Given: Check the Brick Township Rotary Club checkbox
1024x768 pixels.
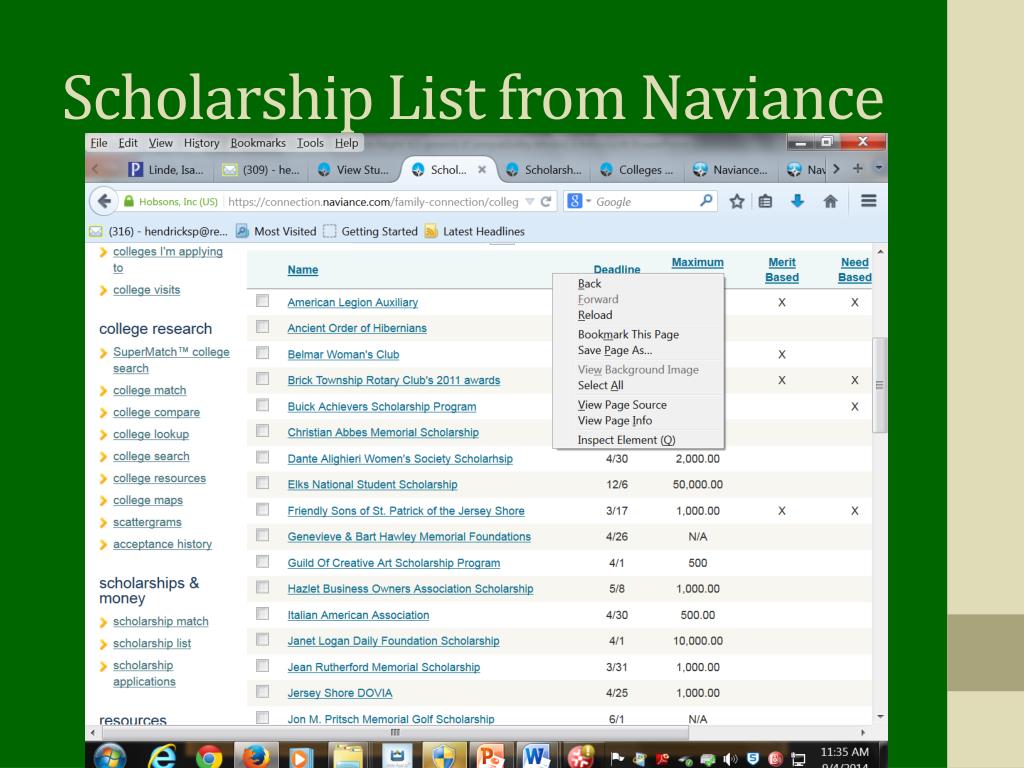Looking at the screenshot, I should (263, 379).
